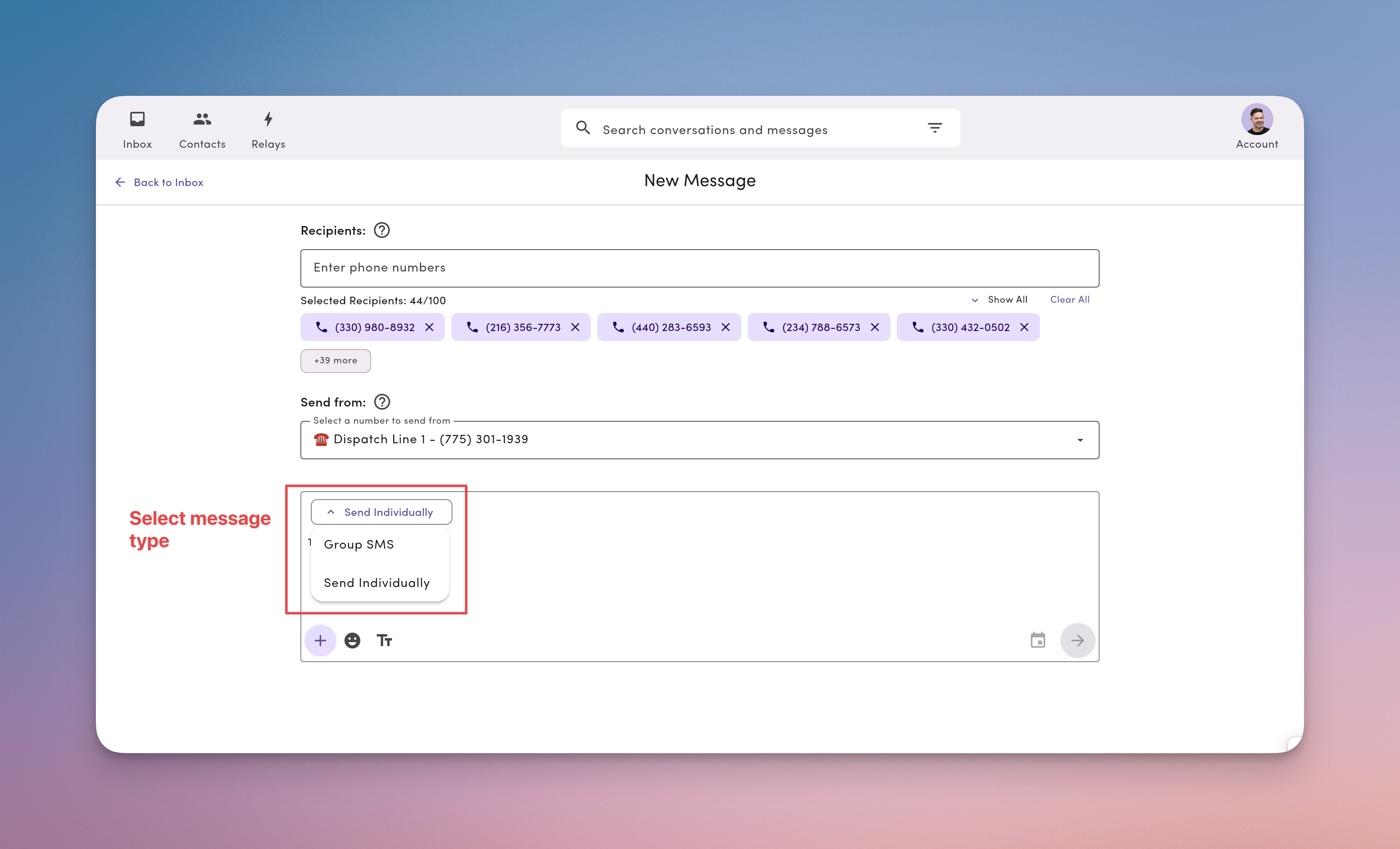Remove recipient (440) 283-6593
This screenshot has height=849, width=1400.
[x=726, y=327]
